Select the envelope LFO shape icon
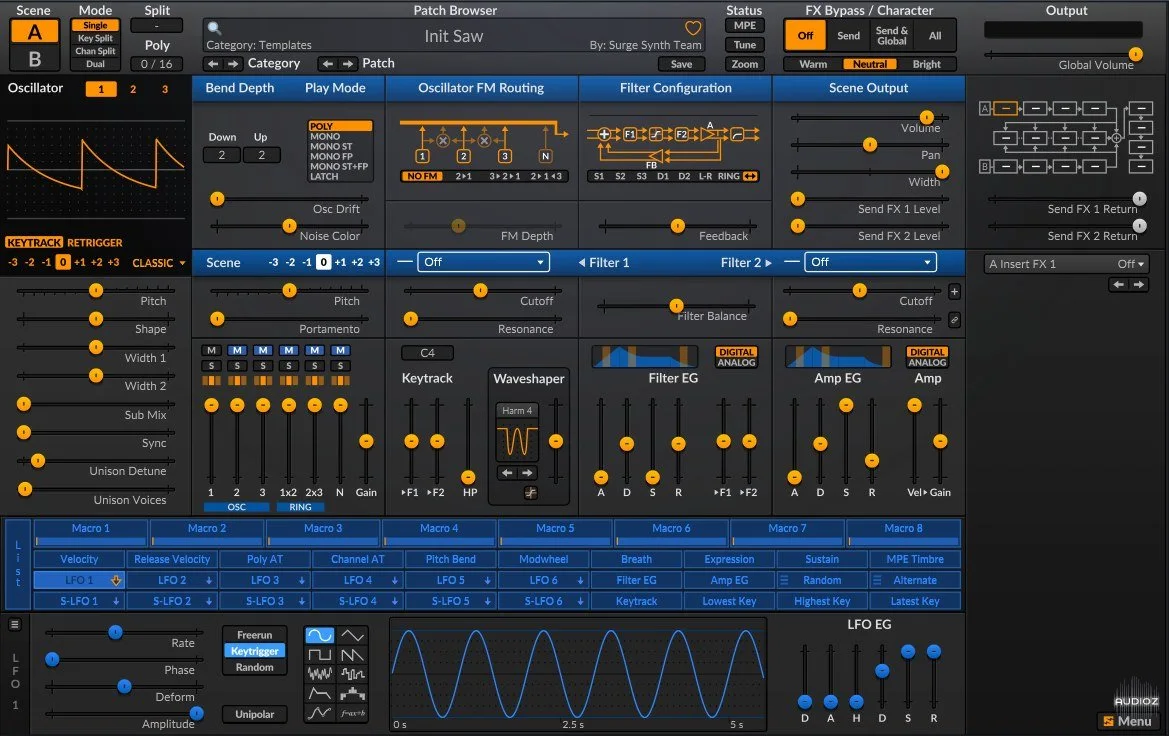1169x736 pixels. coord(319,693)
